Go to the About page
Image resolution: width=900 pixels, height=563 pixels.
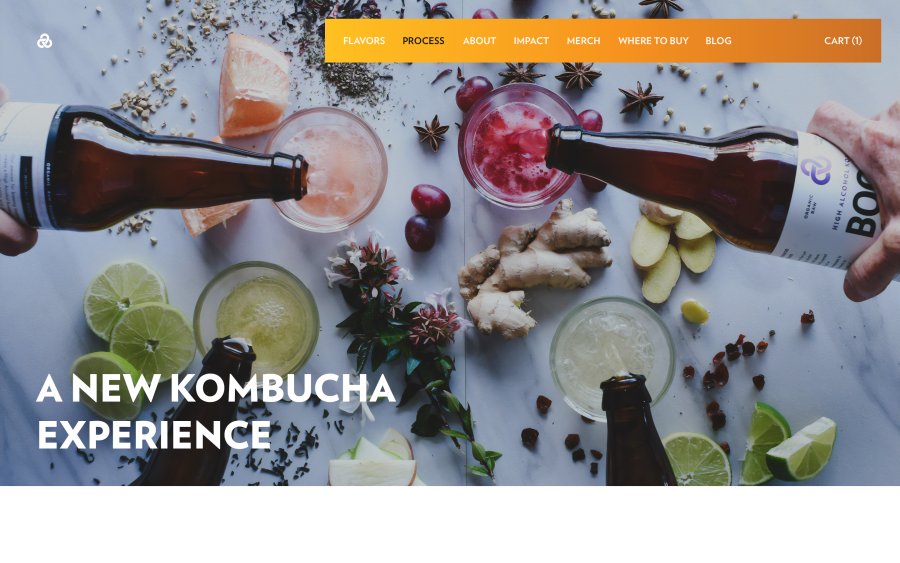(x=479, y=41)
